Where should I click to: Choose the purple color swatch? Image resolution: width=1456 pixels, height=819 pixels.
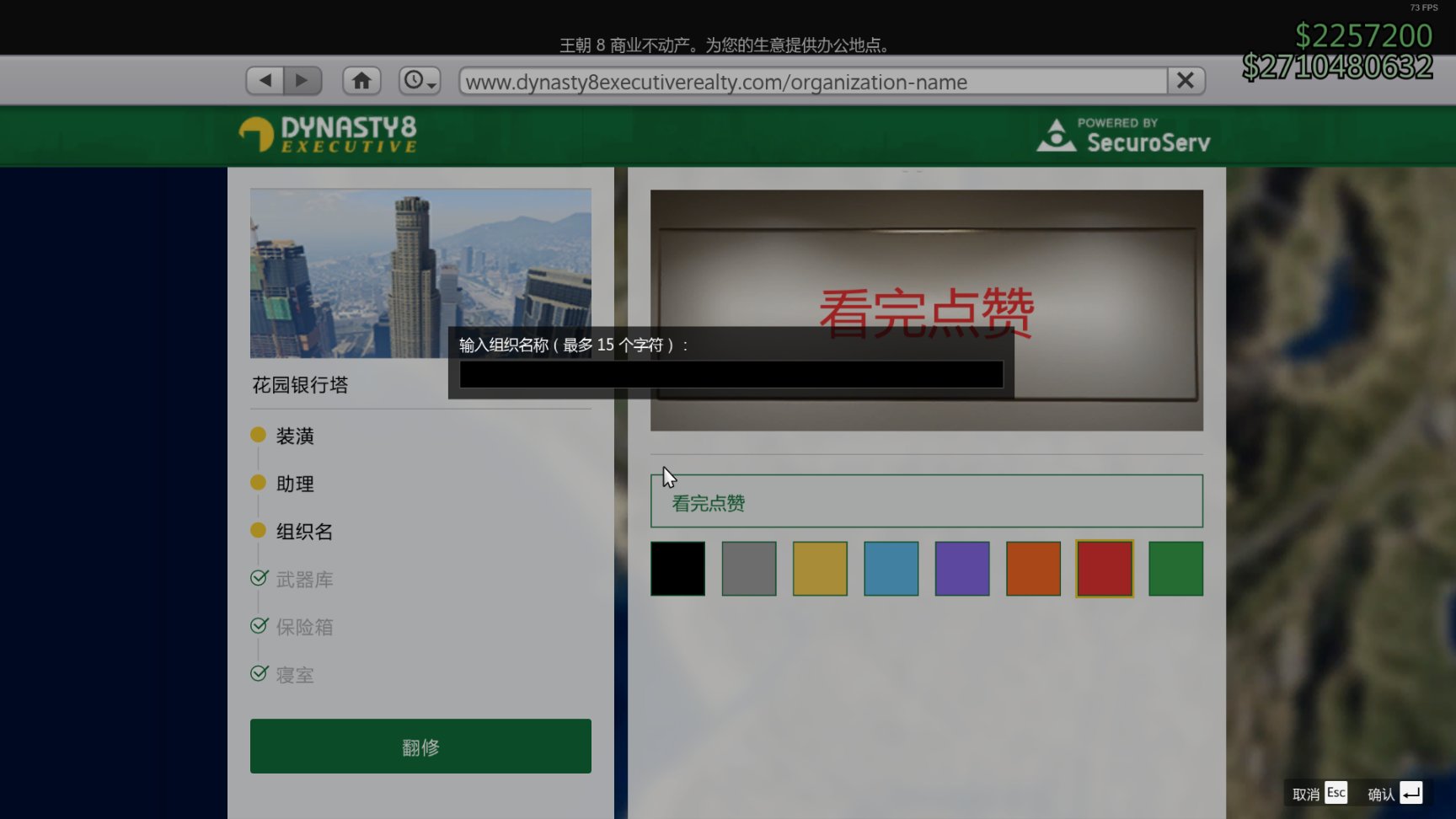pyautogui.click(x=962, y=569)
